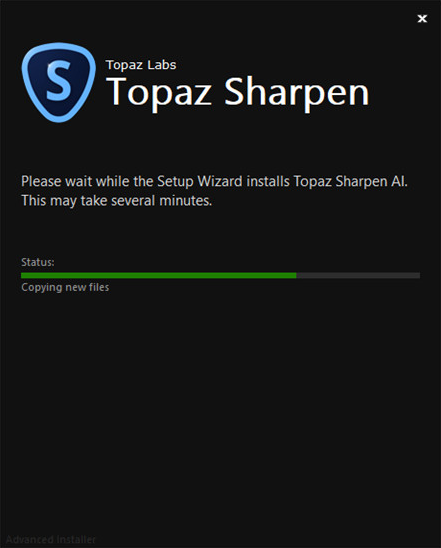Viewport: 441px width, 548px height.
Task: Close the Topaz Sharpen installer window
Action: click(x=422, y=19)
